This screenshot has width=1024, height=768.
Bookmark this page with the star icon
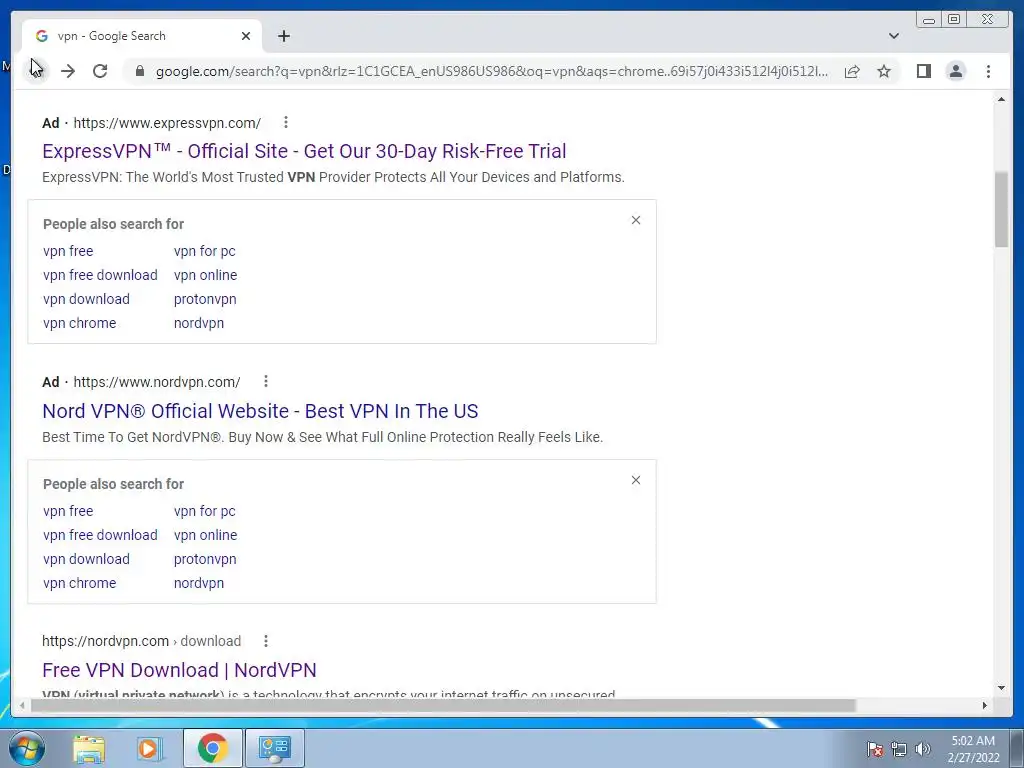884,71
